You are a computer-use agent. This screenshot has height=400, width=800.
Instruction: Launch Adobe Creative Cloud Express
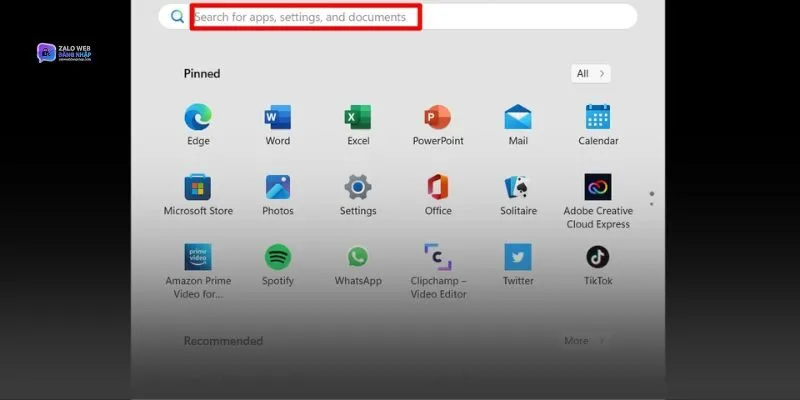coord(598,188)
